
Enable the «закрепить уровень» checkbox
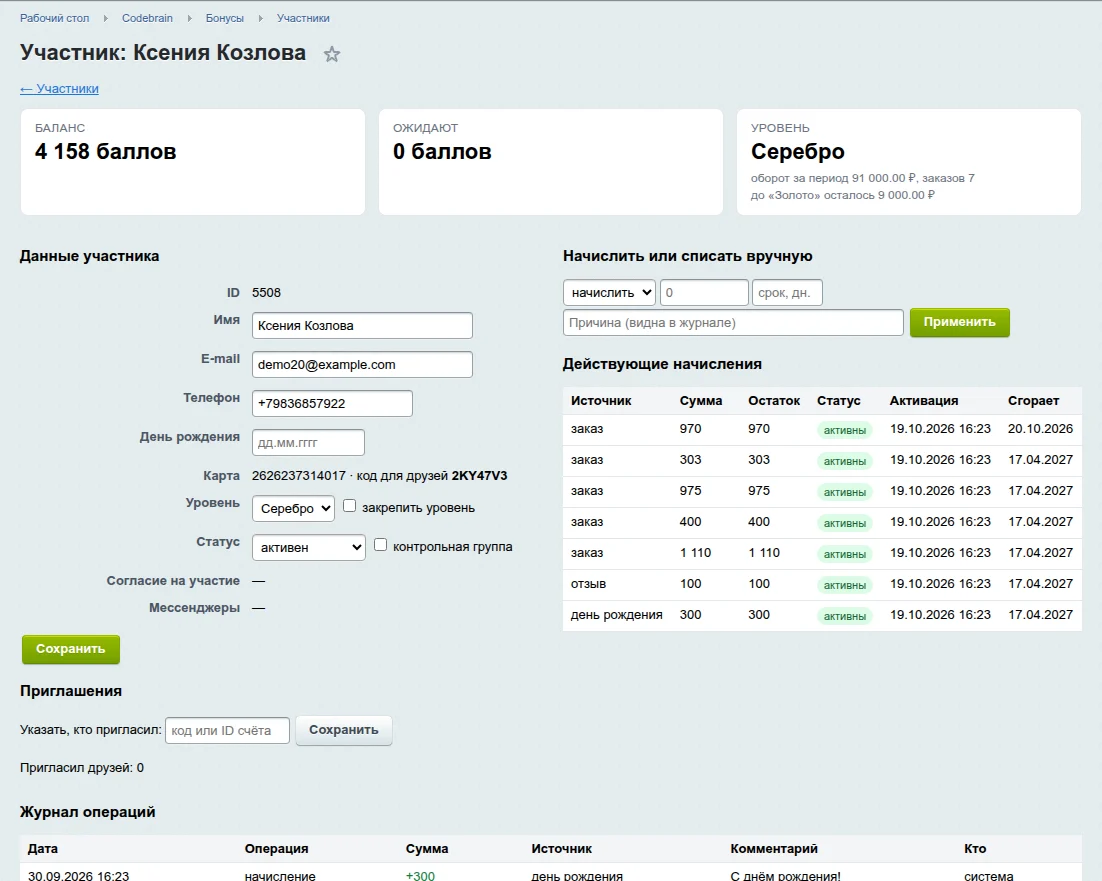click(x=349, y=506)
